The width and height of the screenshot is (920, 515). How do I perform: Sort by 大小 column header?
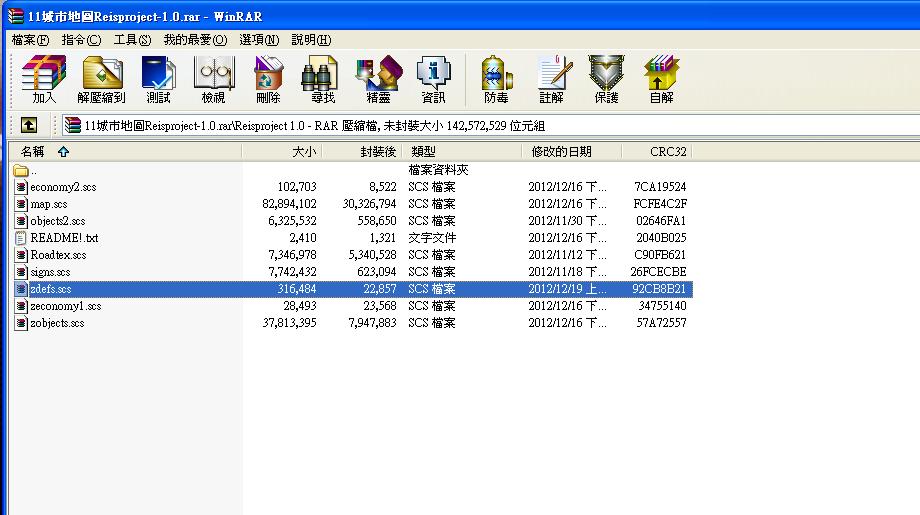click(x=282, y=152)
